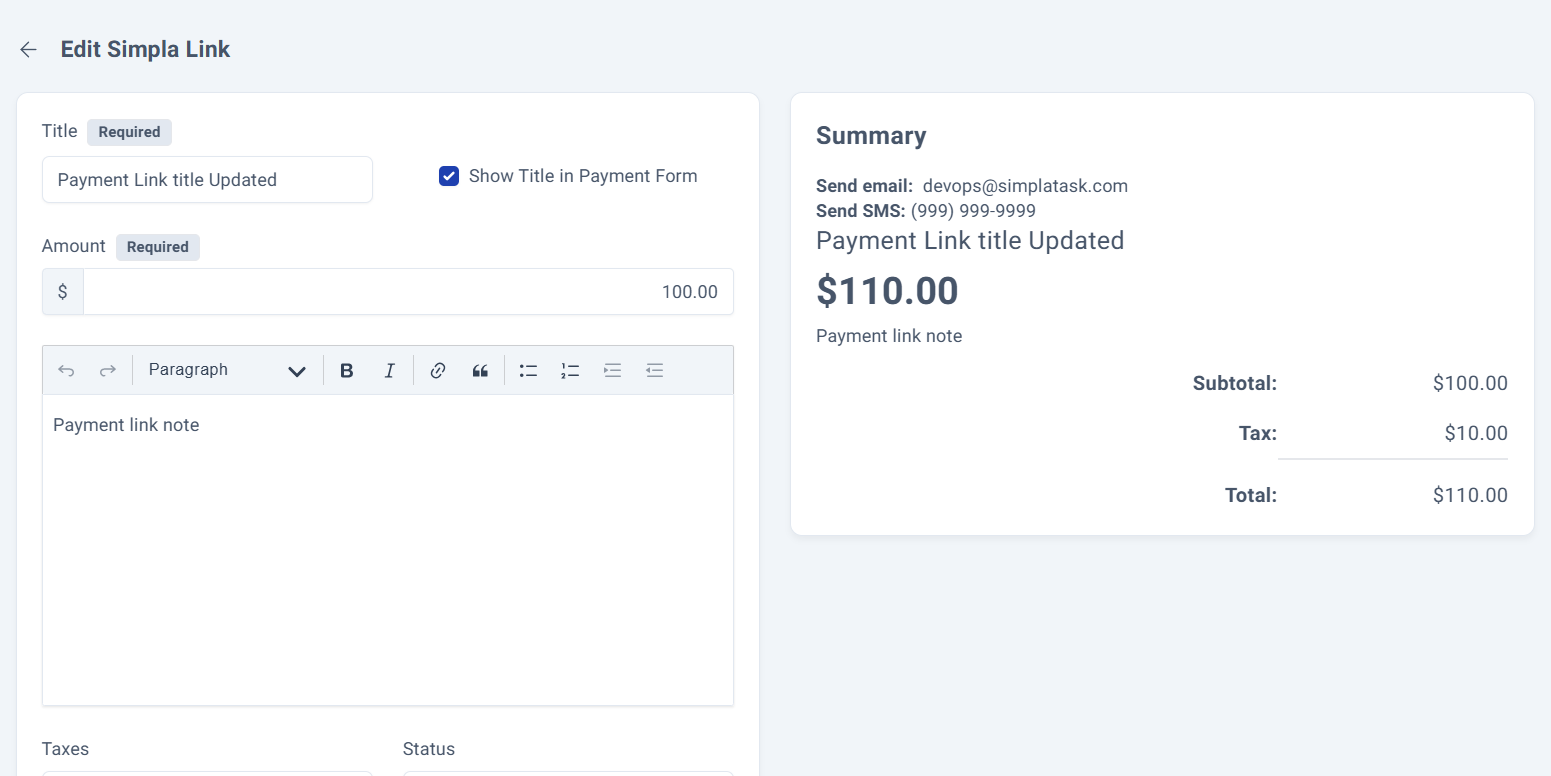Create a numbered list
Screen dimensions: 1551x776
click(x=570, y=370)
